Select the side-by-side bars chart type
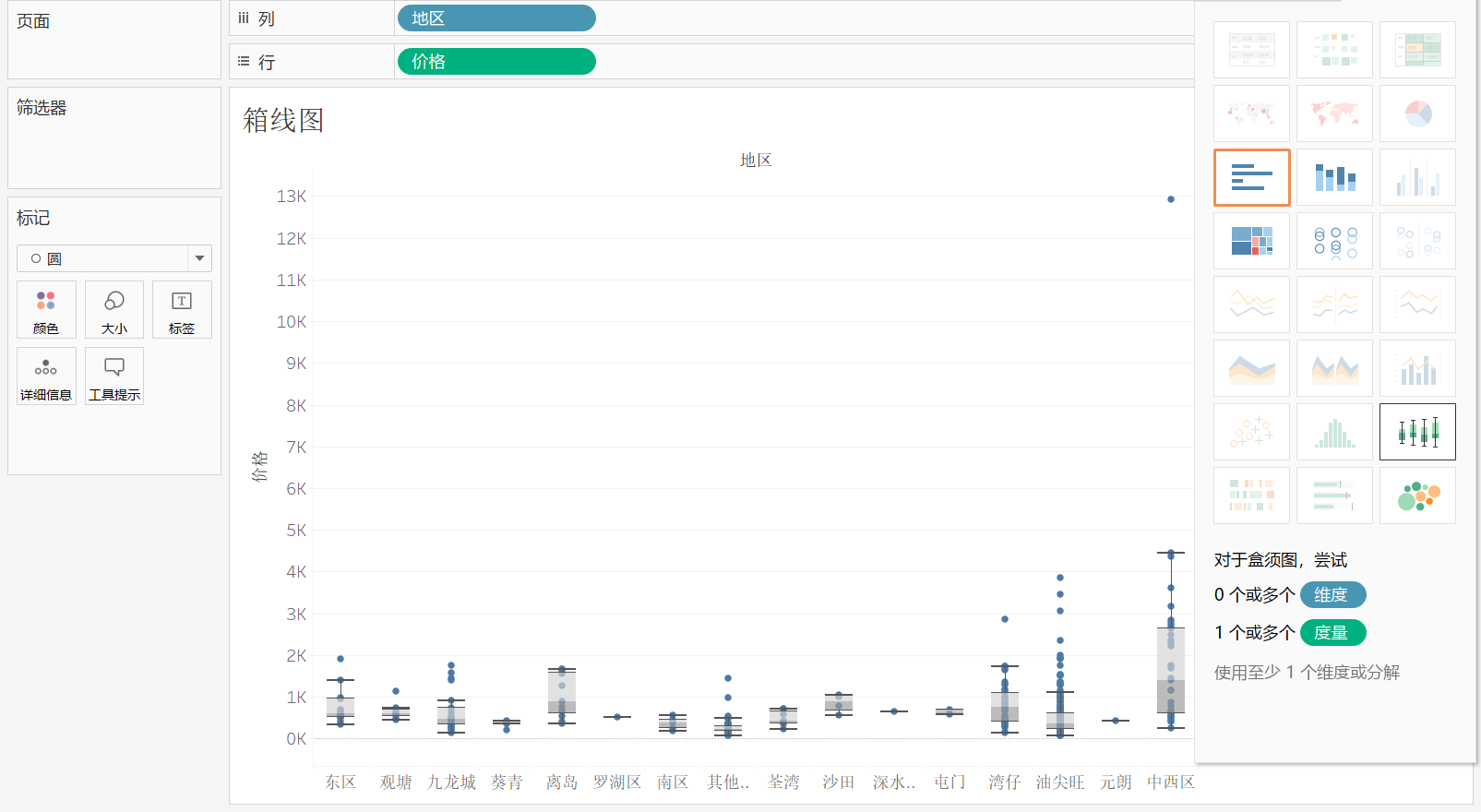Screen dimensions: 1481x812 (x=1417, y=177)
